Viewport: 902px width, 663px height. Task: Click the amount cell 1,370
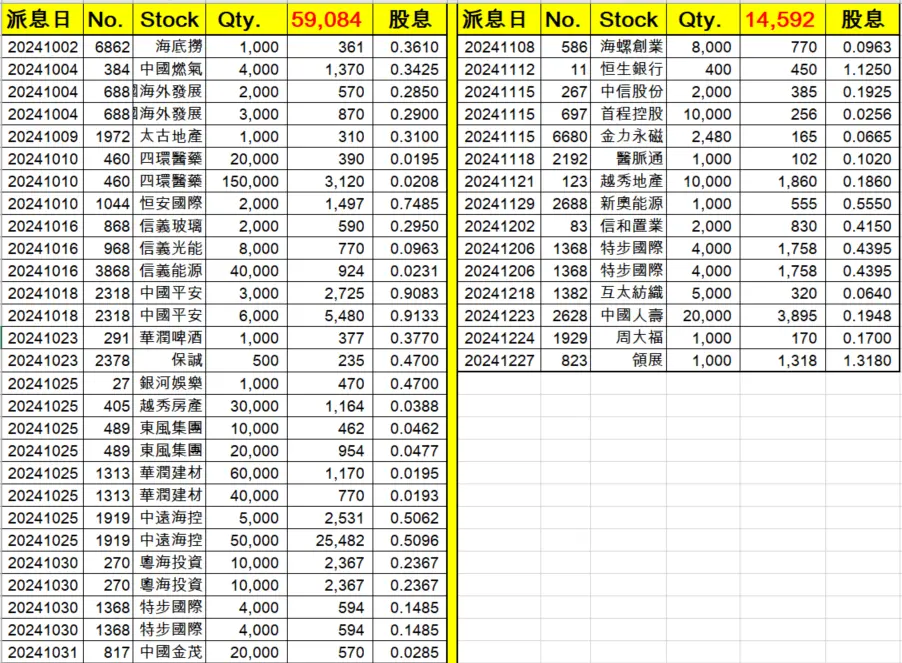pyautogui.click(x=330, y=69)
